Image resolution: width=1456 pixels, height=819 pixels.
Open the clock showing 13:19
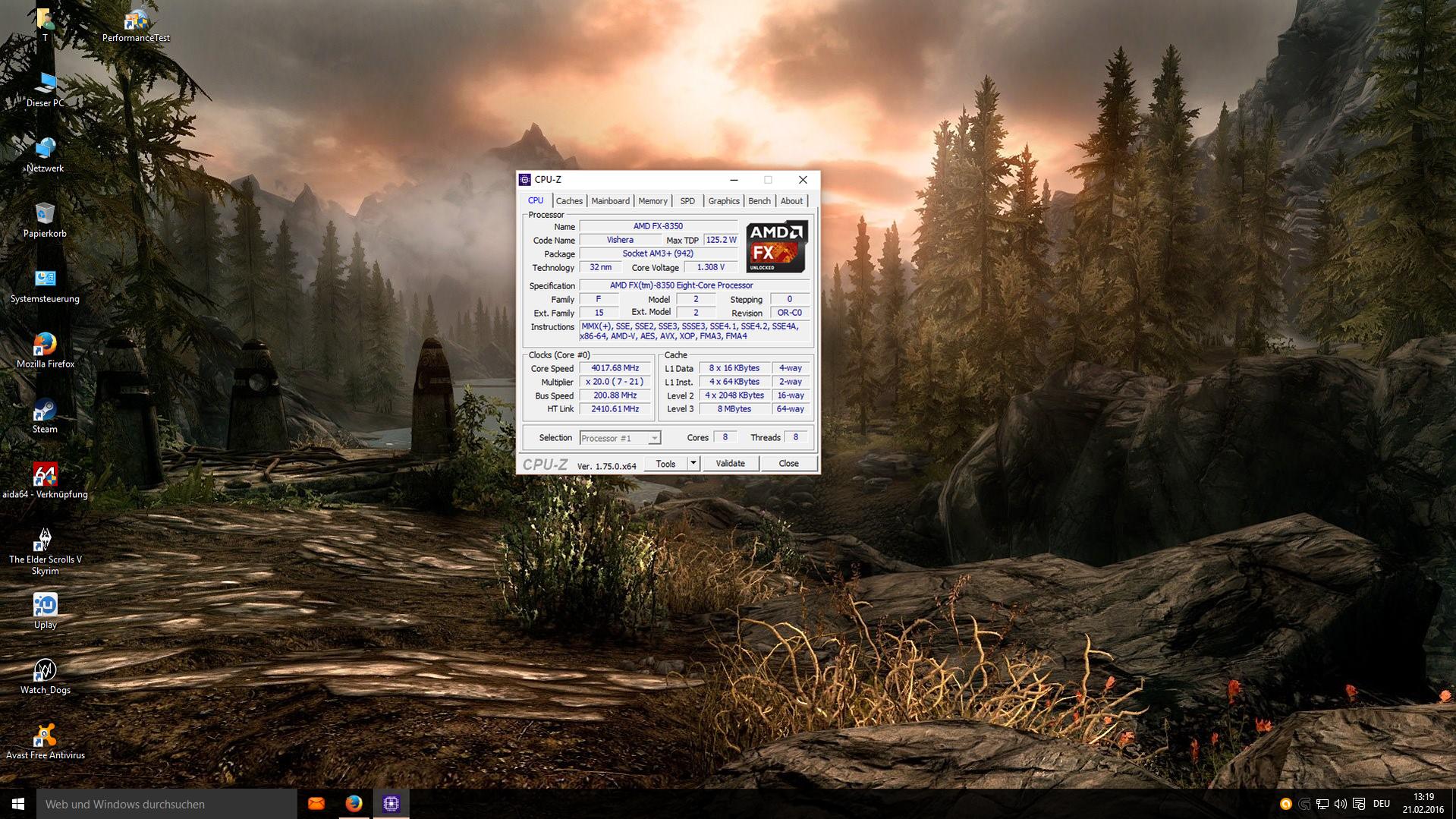pos(1423,804)
